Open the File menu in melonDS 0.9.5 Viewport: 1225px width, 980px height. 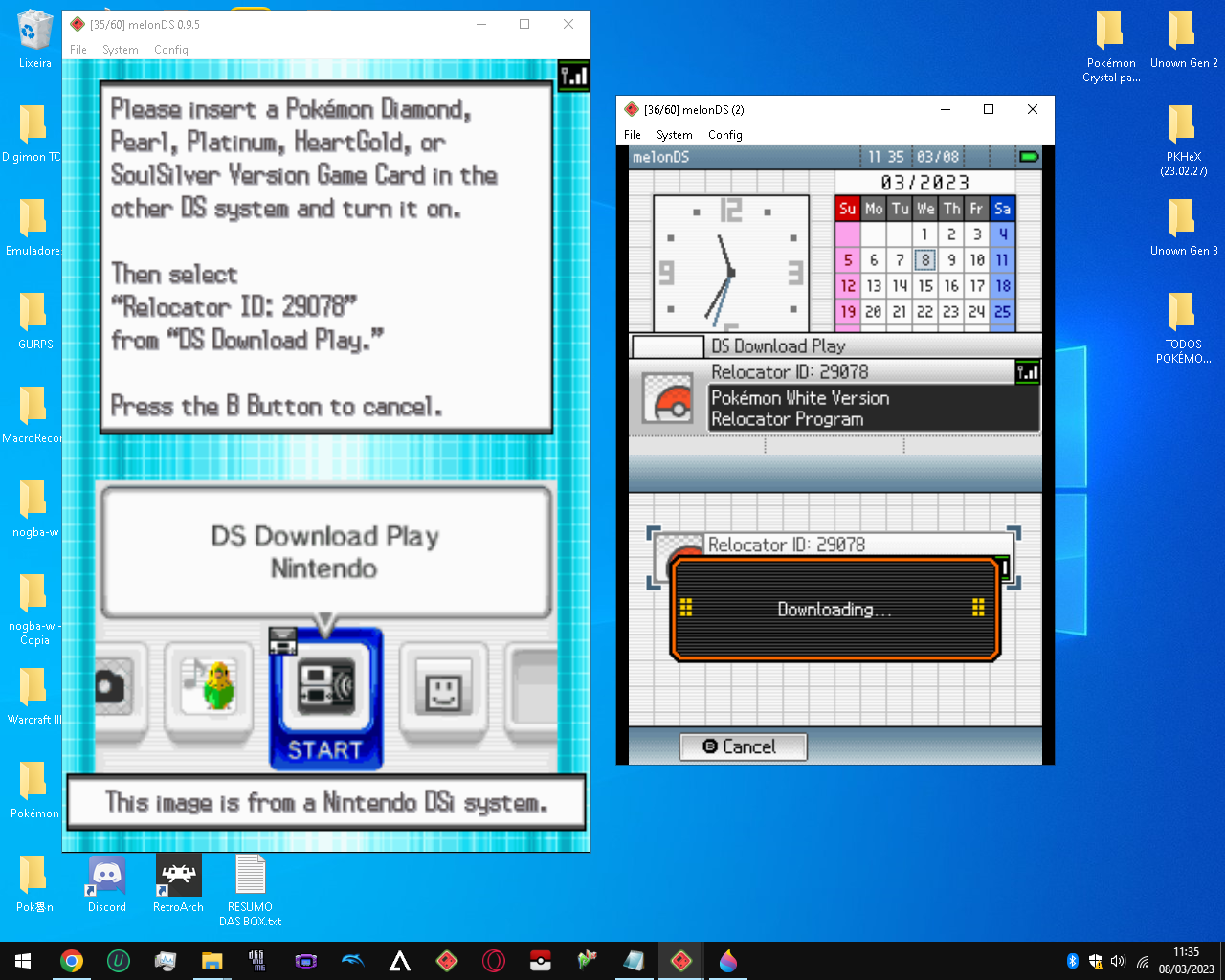(x=78, y=50)
